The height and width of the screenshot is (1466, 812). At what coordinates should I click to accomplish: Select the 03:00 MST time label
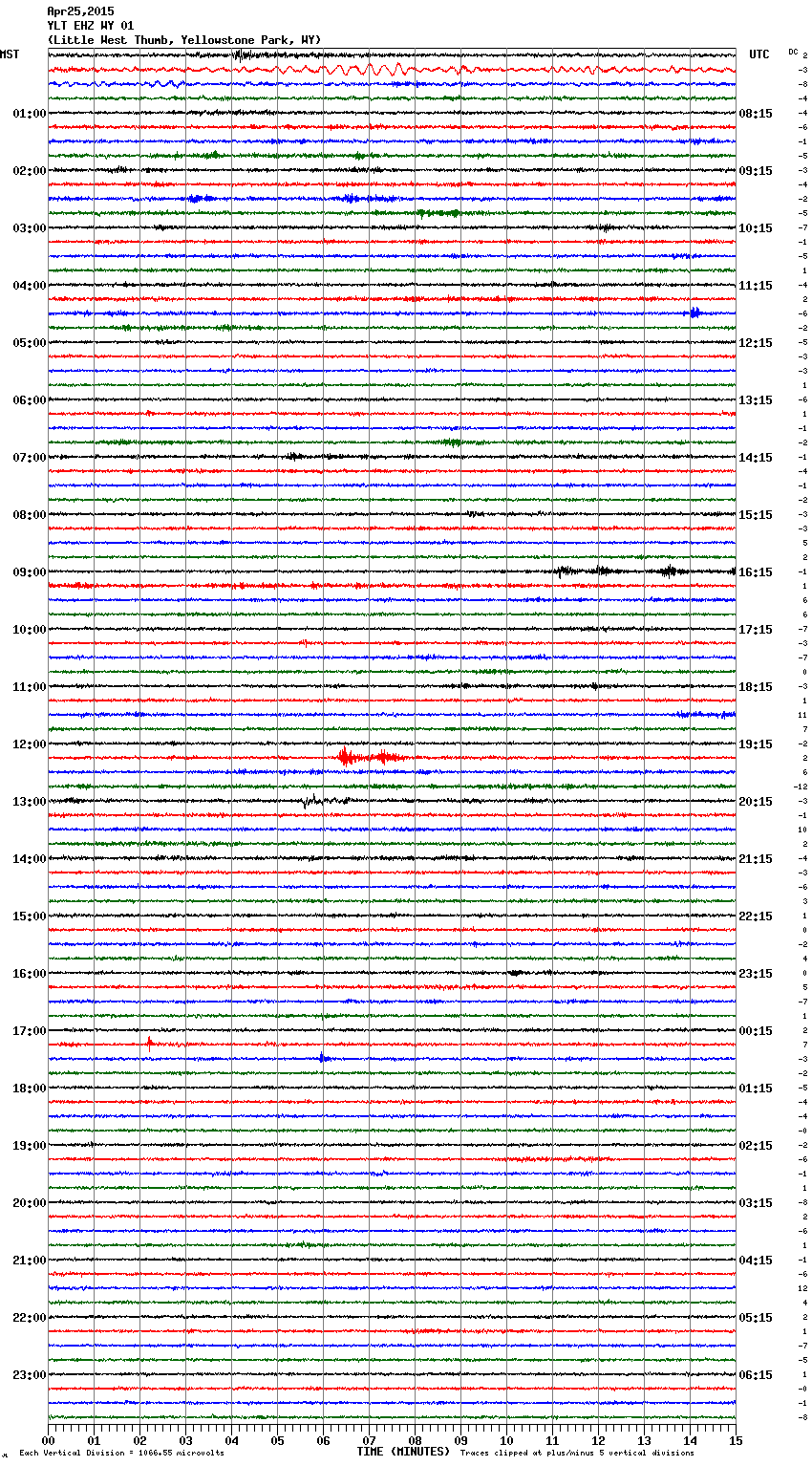coord(30,228)
